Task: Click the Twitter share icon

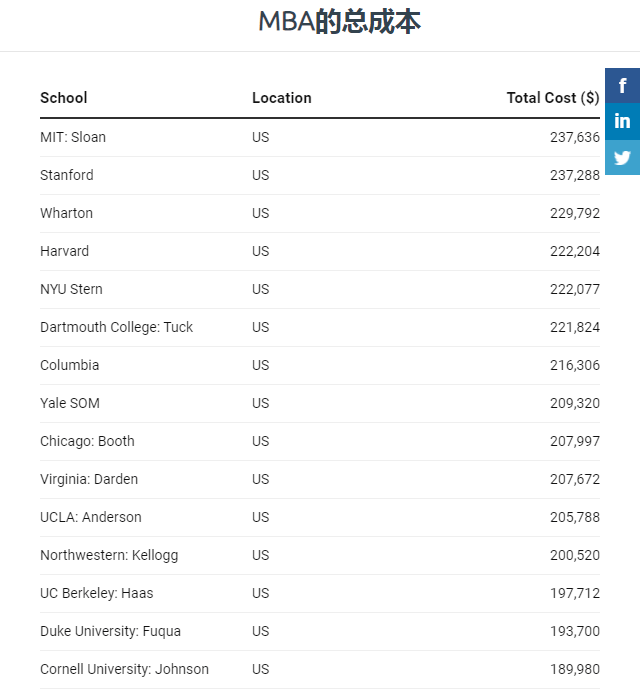Action: click(x=622, y=157)
